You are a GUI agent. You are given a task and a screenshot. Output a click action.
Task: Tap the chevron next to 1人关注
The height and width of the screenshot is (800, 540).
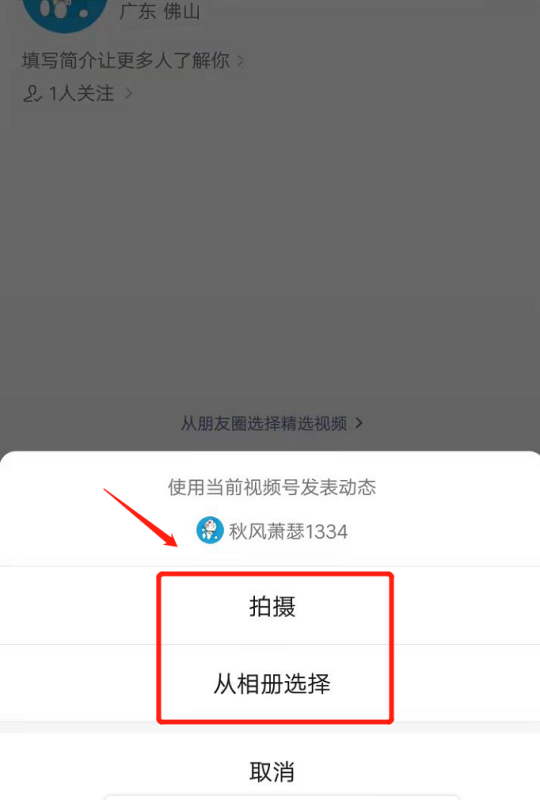[129, 93]
